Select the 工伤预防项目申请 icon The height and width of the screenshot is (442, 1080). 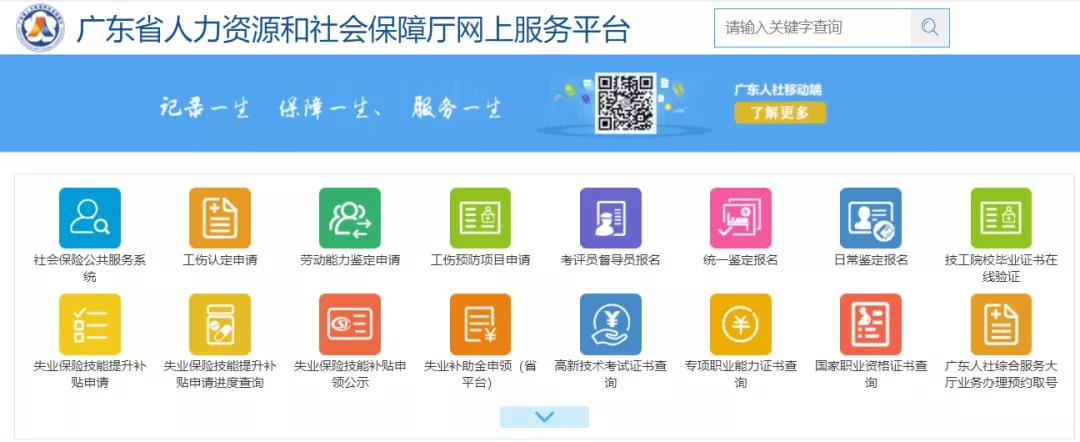480,218
